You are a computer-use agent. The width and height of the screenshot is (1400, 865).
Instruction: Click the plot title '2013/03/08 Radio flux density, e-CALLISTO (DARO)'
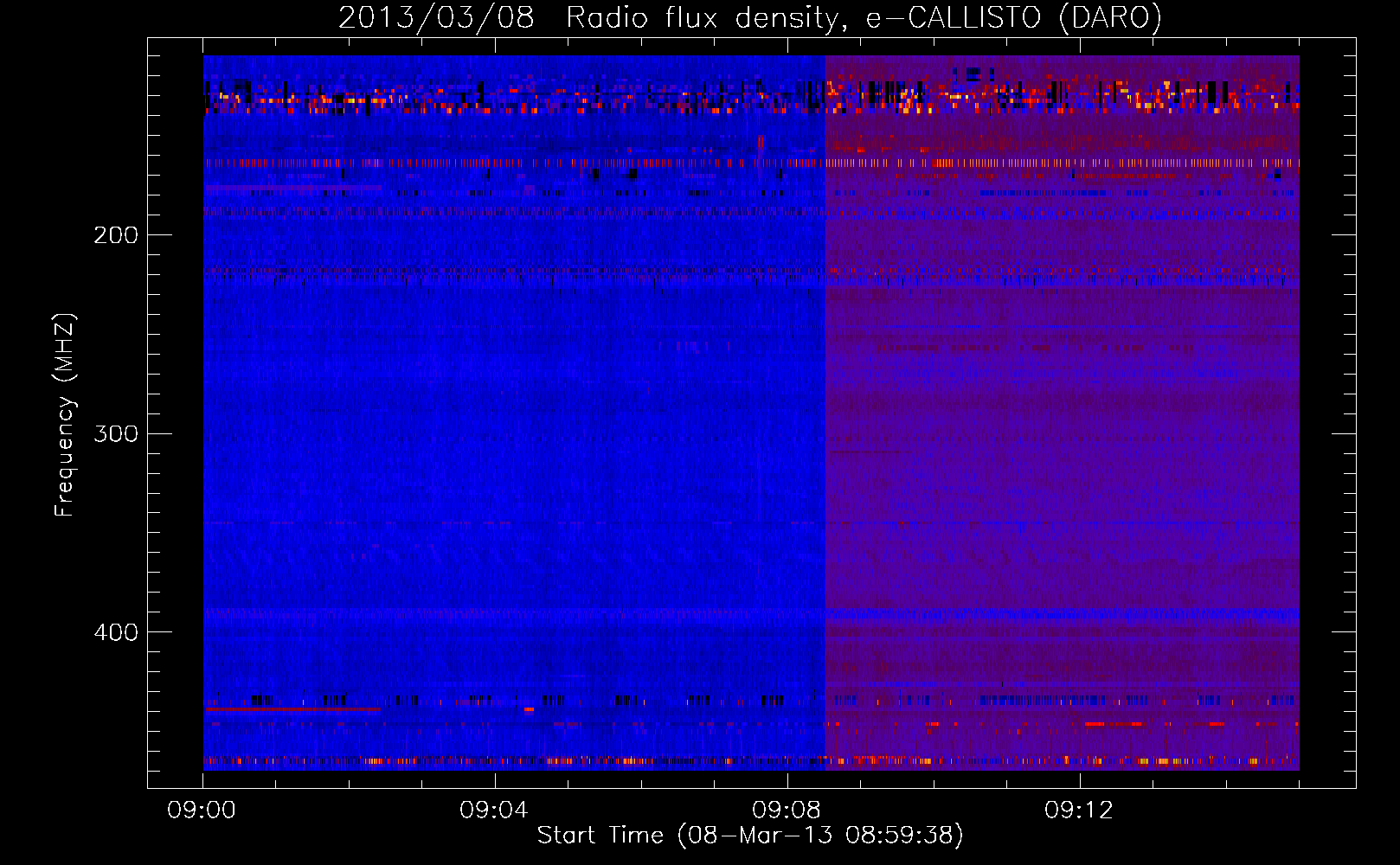coord(750,17)
